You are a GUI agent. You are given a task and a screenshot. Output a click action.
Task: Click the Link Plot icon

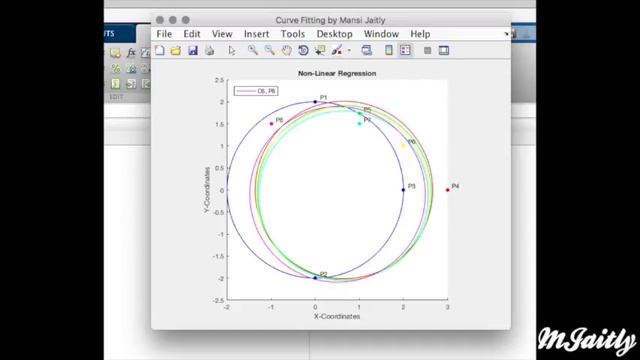(x=367, y=50)
